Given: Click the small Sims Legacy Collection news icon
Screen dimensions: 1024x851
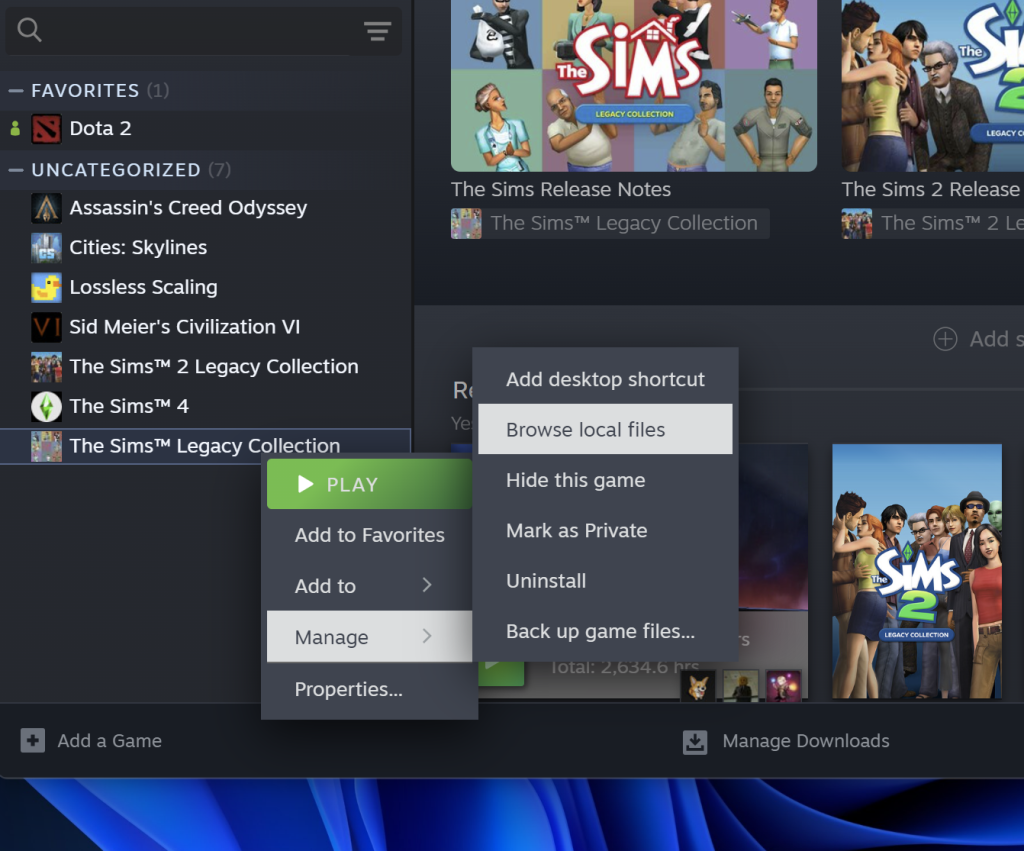Looking at the screenshot, I should click(x=466, y=223).
